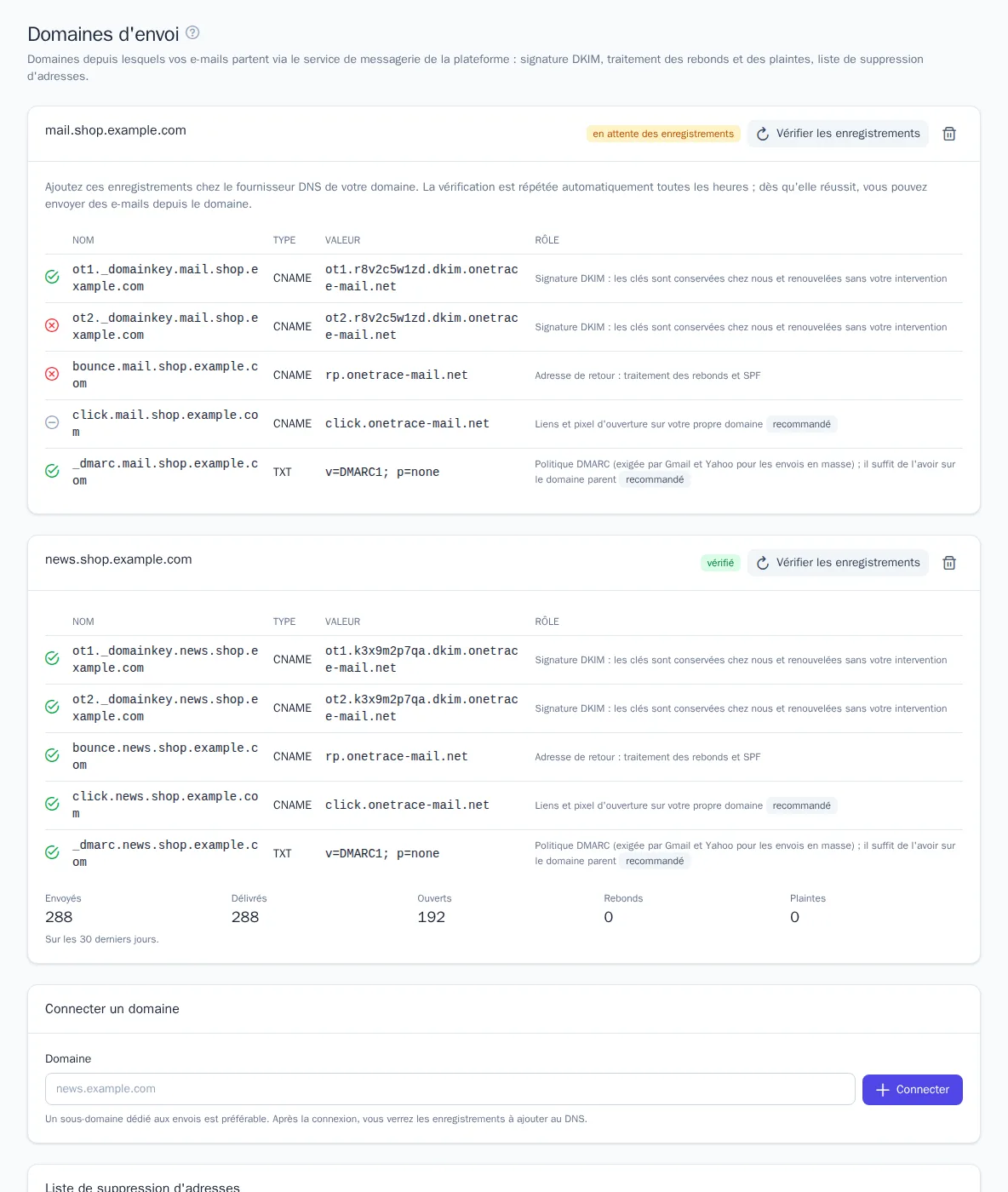
Task: Click the 'vérifié' status badge
Action: tap(720, 563)
